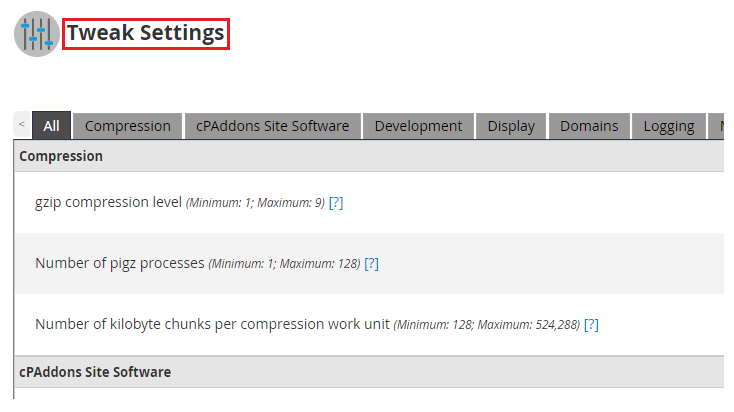Click the Tweak Settings sliders icon
Screen dimensions: 734x412
click(x=37, y=34)
